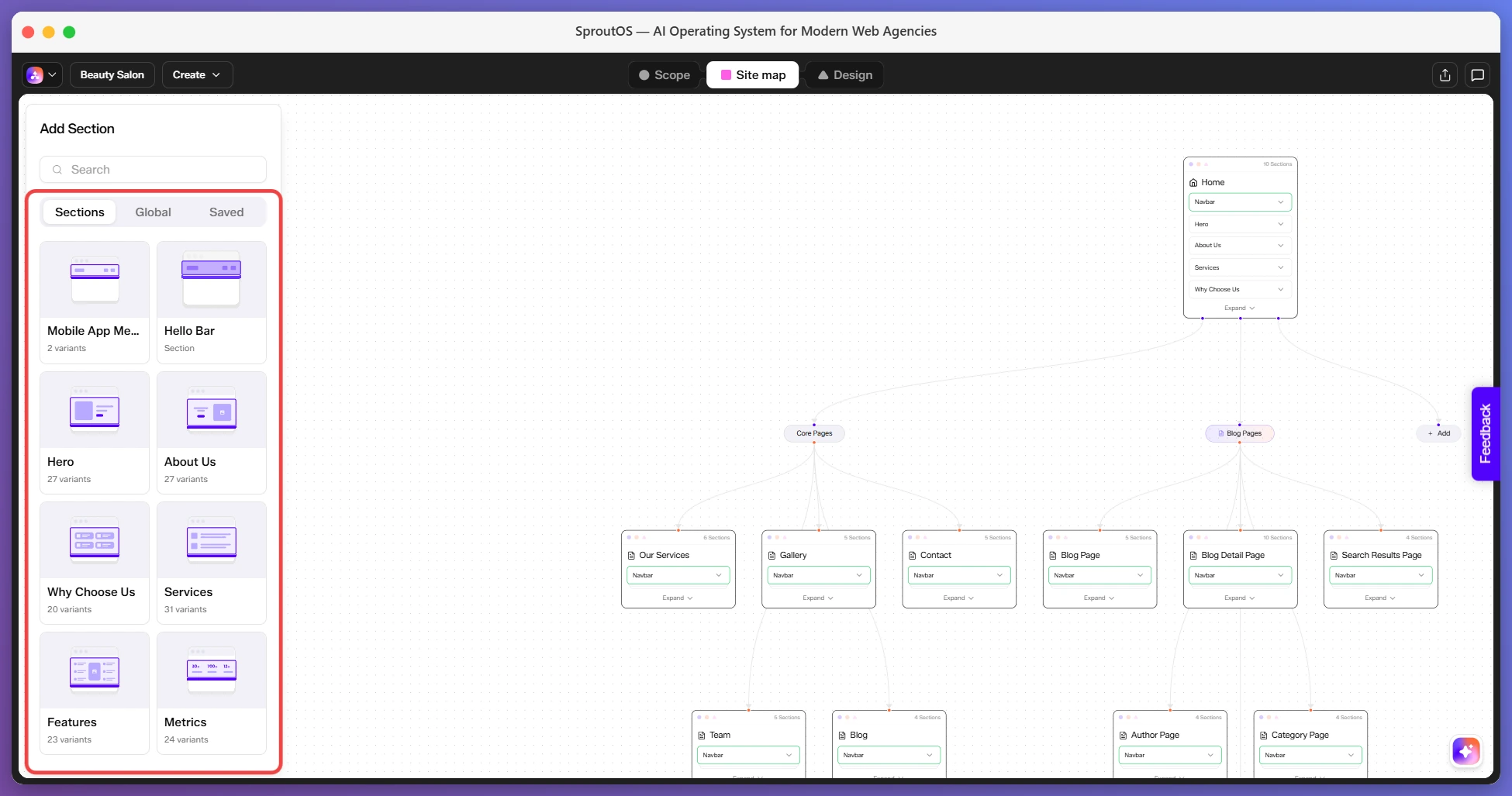This screenshot has width=1512, height=796.
Task: Expand the Our Services page sections
Action: (678, 598)
